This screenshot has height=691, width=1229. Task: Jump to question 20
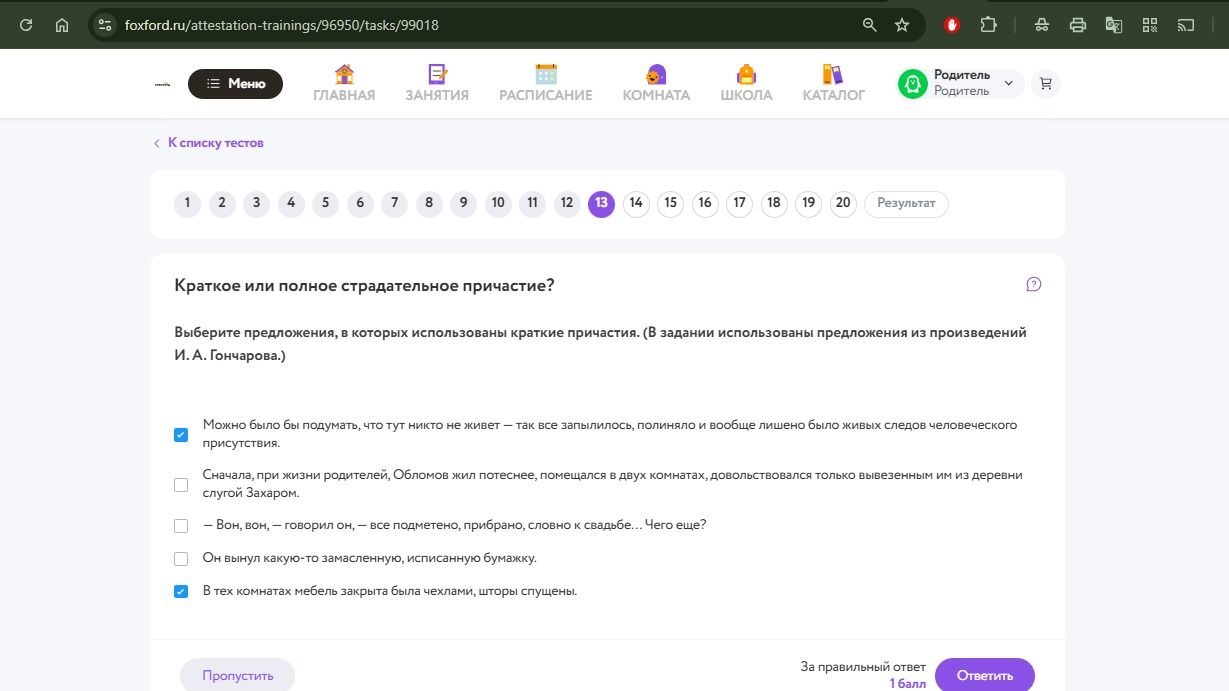coord(843,204)
